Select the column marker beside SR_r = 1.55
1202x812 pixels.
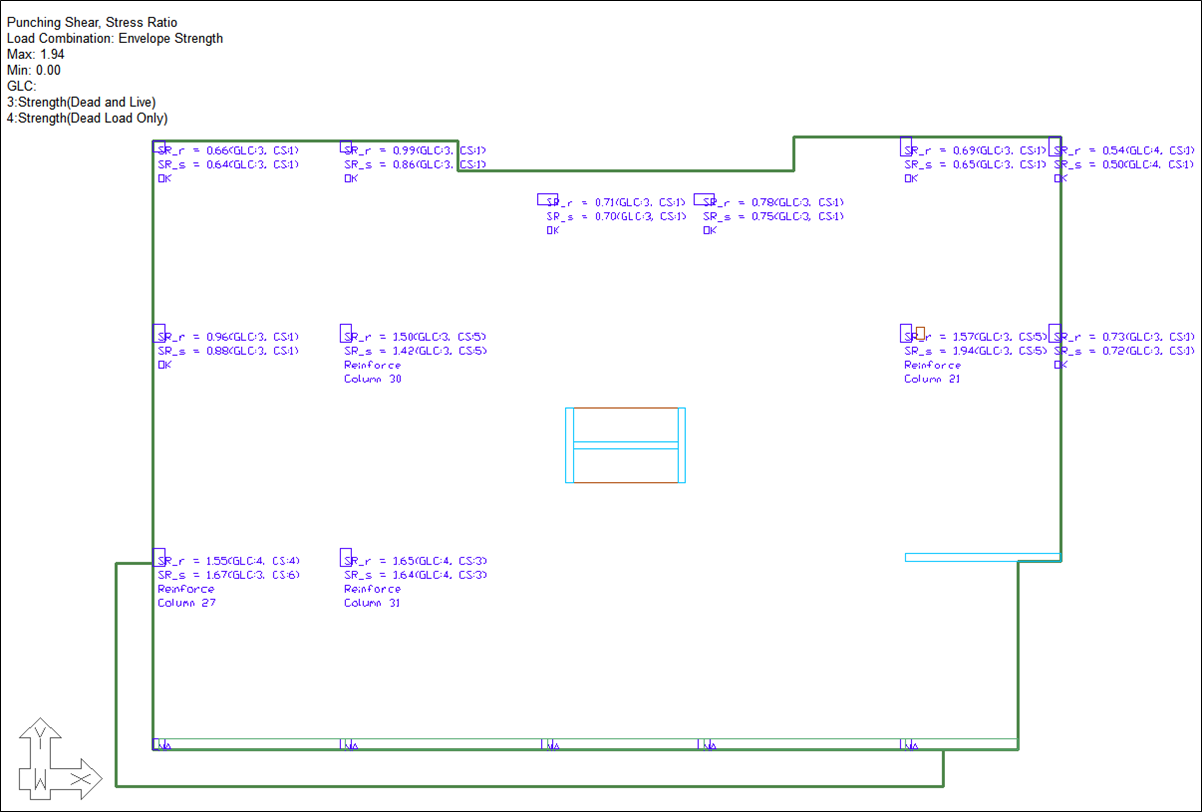click(158, 557)
